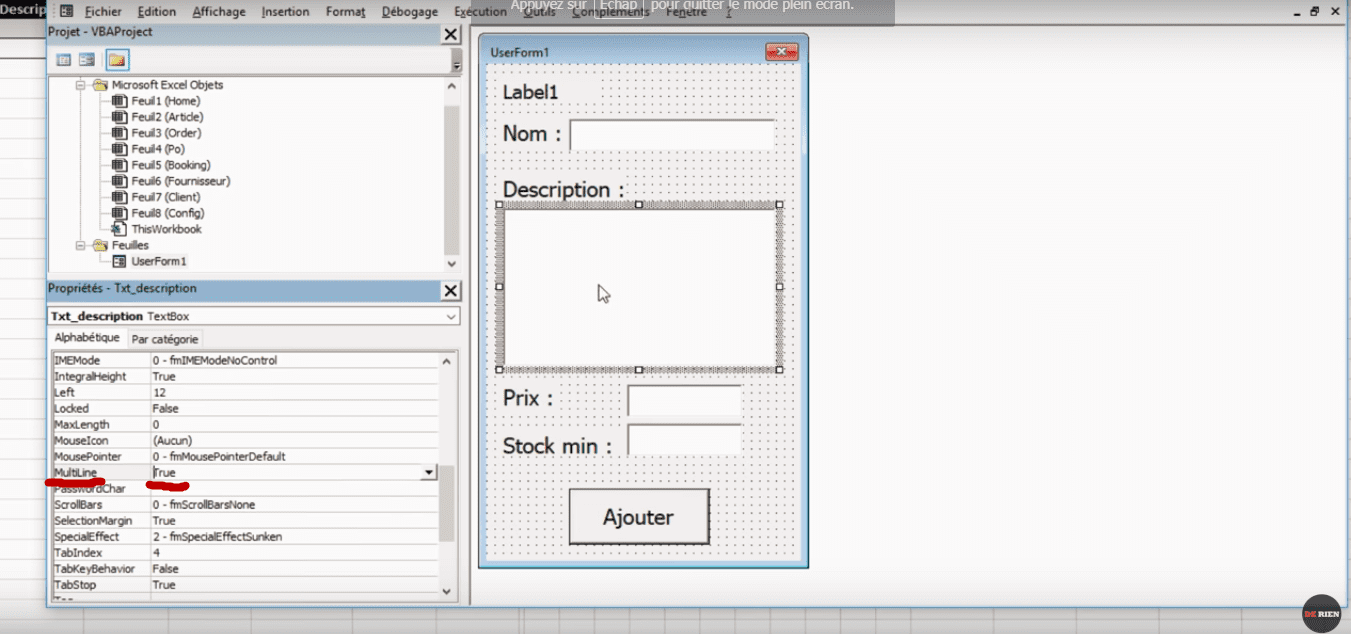This screenshot has width=1351, height=634.
Task: Open the MultiLine value dropdown arrow
Action: pos(429,472)
